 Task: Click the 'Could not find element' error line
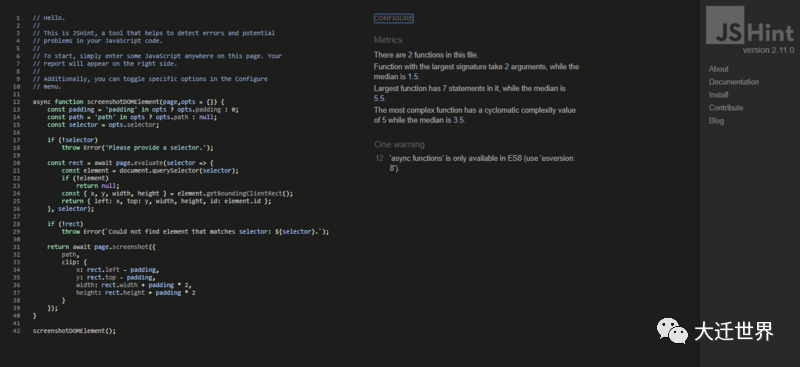tap(195, 232)
